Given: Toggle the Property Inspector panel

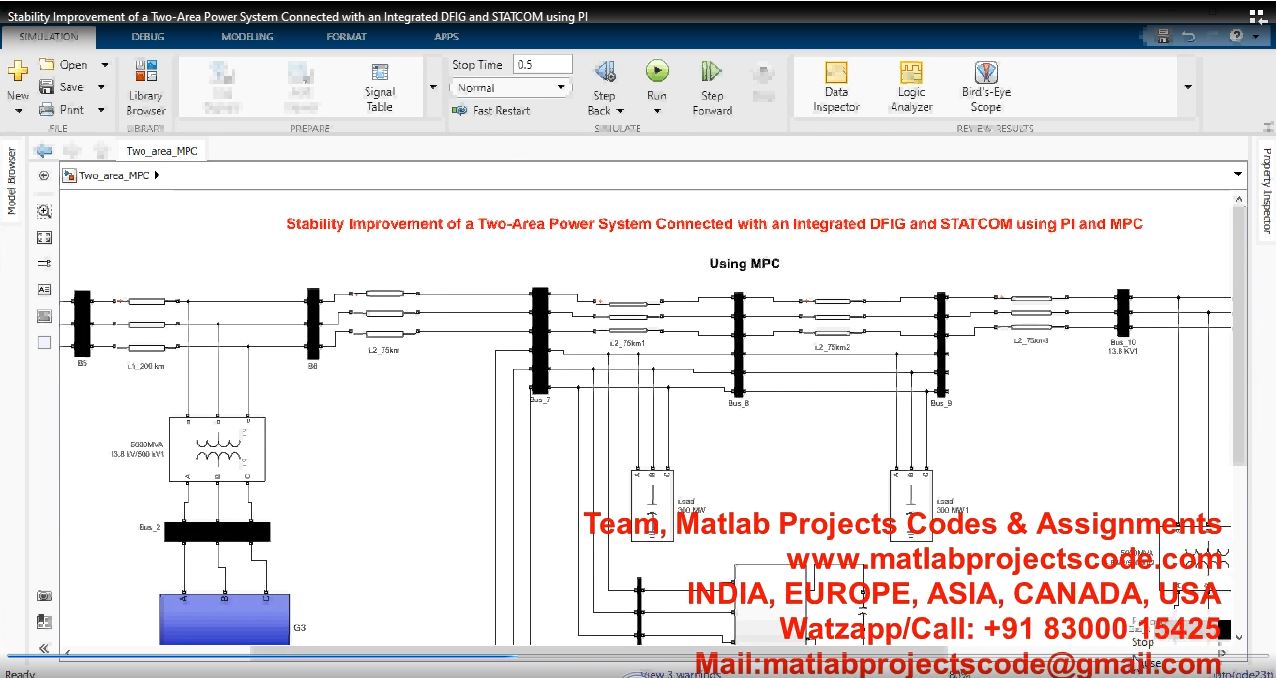Looking at the screenshot, I should coord(1266,190).
